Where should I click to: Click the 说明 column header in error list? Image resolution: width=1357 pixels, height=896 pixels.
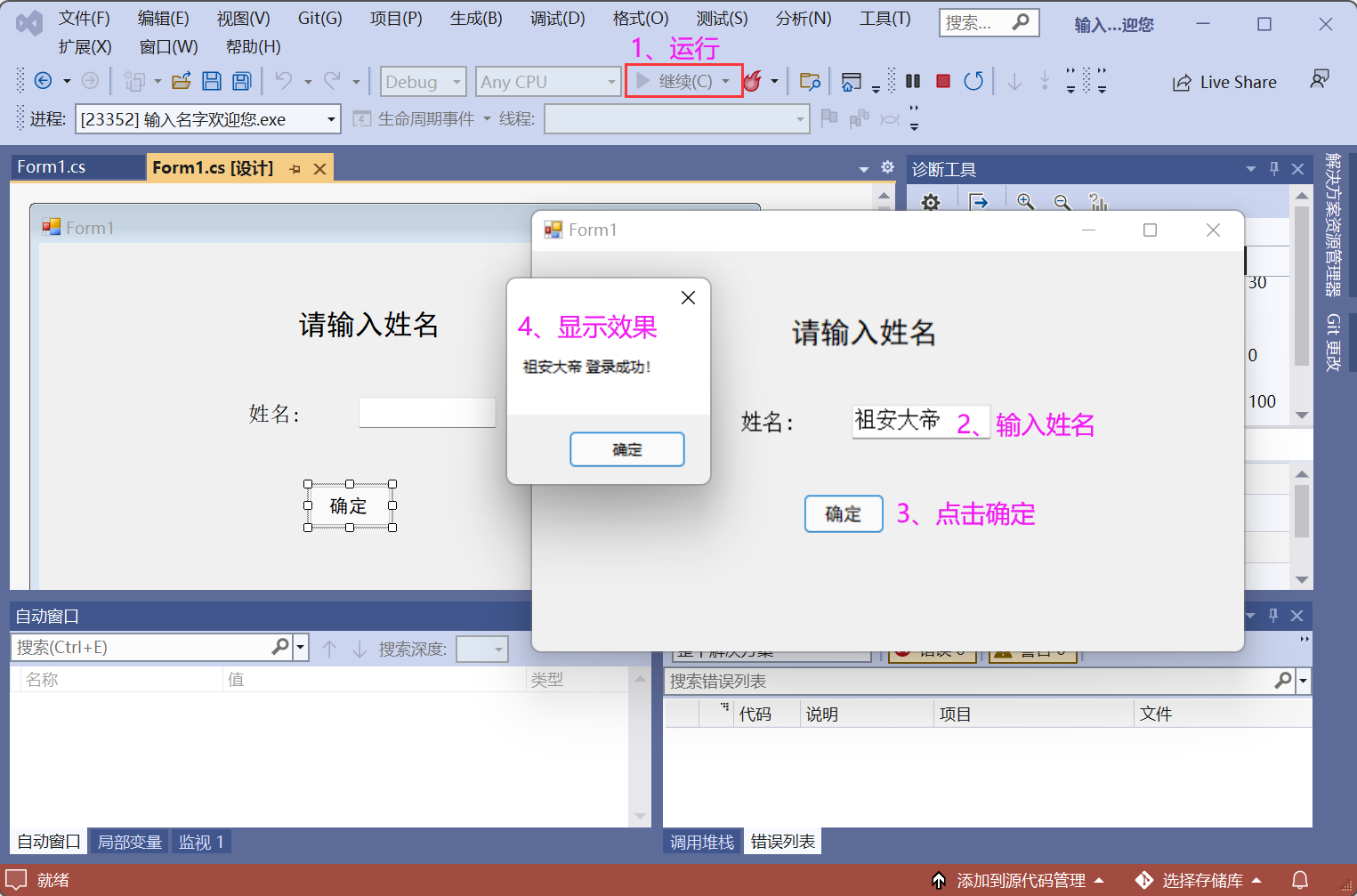point(867,714)
